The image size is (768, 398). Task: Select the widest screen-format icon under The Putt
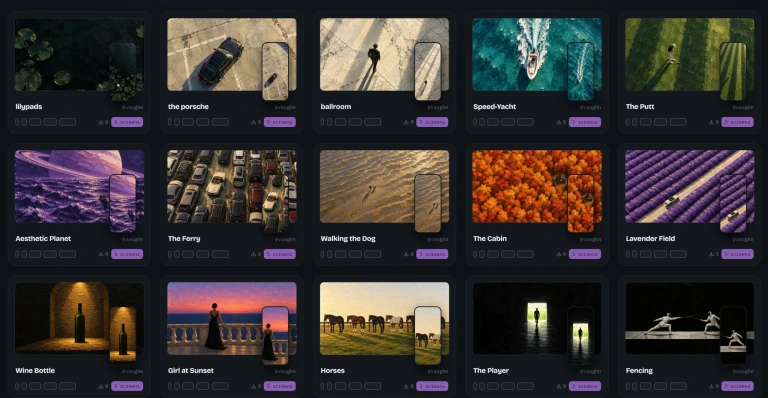click(x=678, y=122)
